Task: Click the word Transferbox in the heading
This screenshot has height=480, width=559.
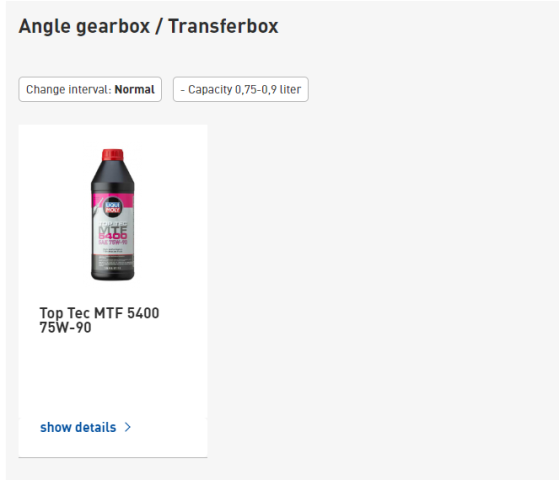Action: coord(223,26)
